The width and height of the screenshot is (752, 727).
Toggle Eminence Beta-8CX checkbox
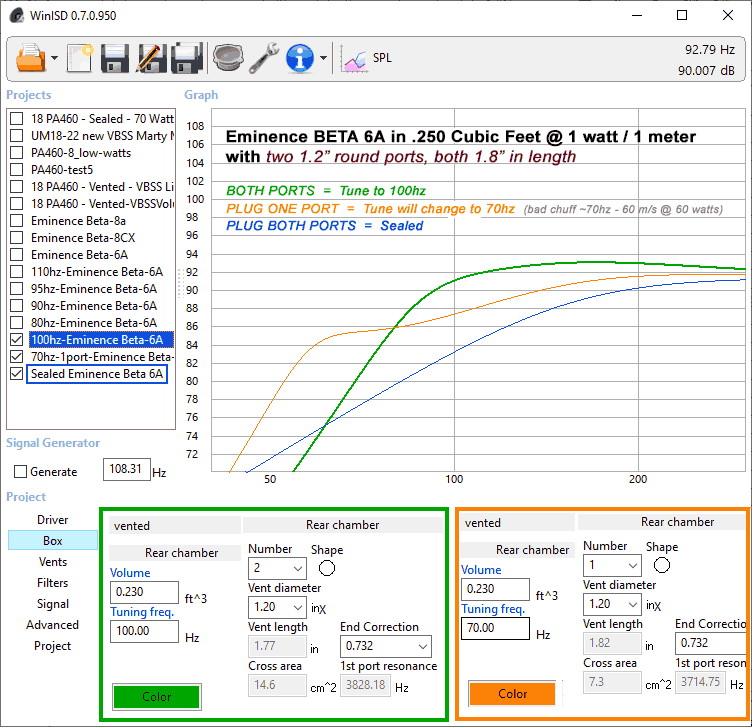click(x=17, y=238)
